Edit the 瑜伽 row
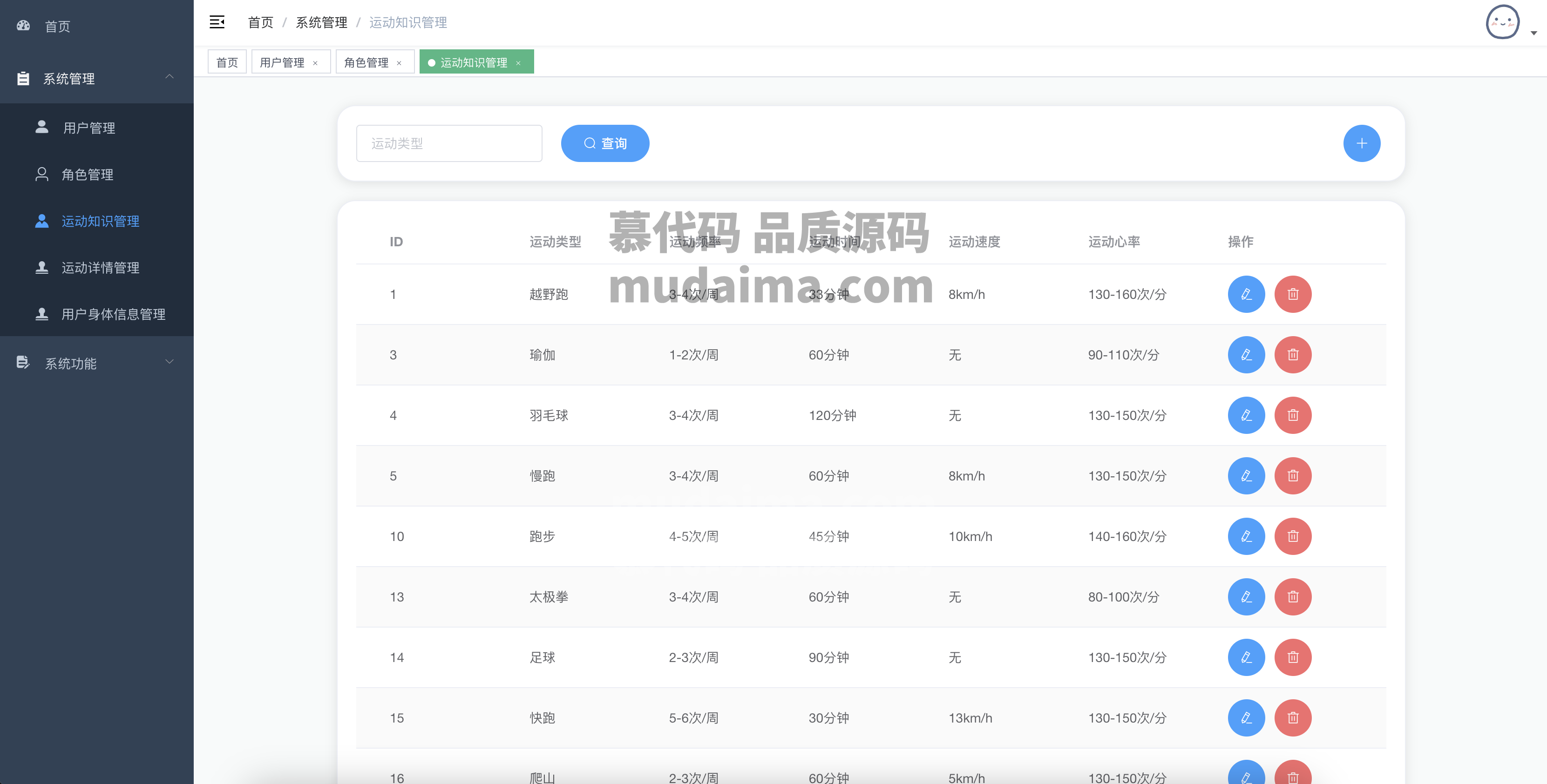 [1246, 355]
